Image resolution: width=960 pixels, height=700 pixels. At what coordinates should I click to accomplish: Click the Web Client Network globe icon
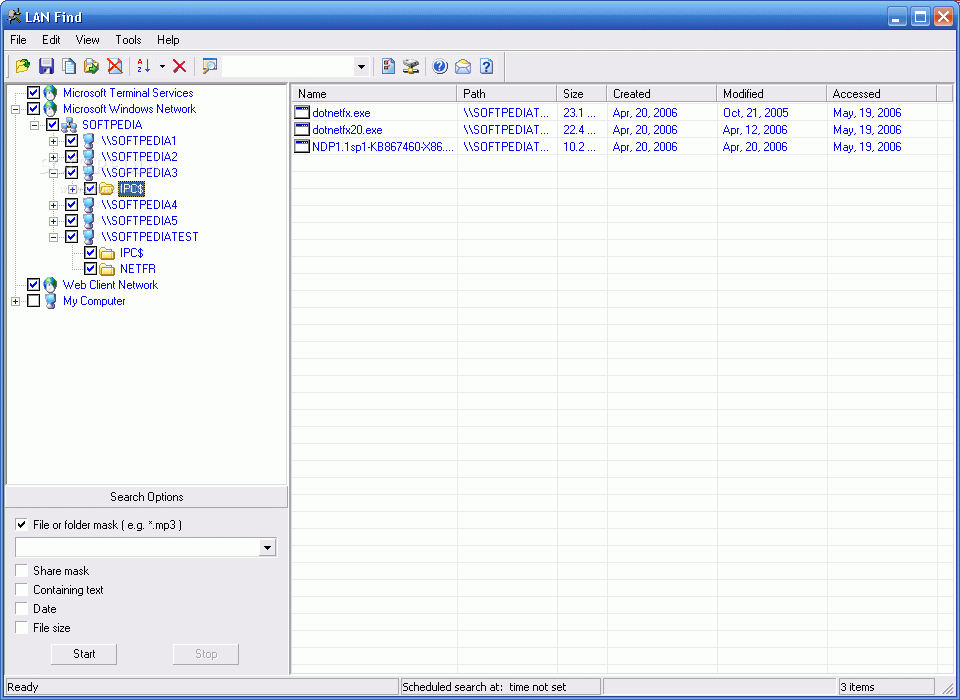point(50,285)
